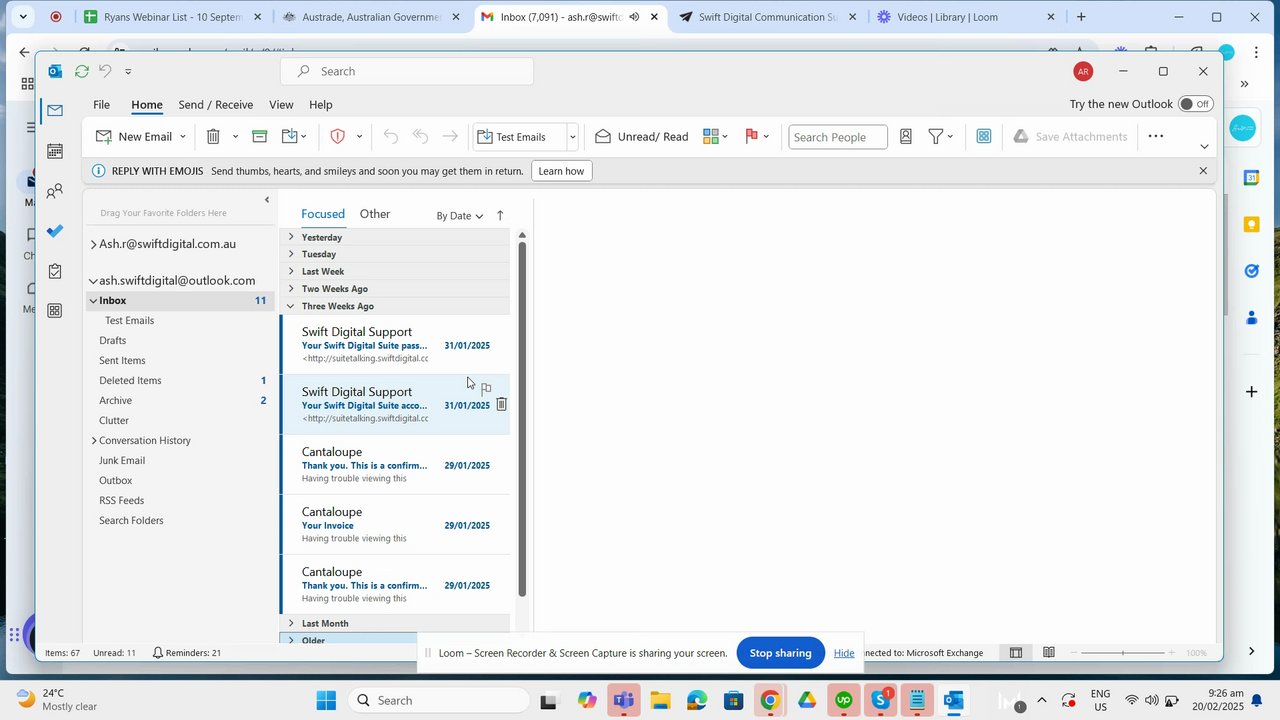Open the Test Emails quick steps dropdown

pos(573,137)
